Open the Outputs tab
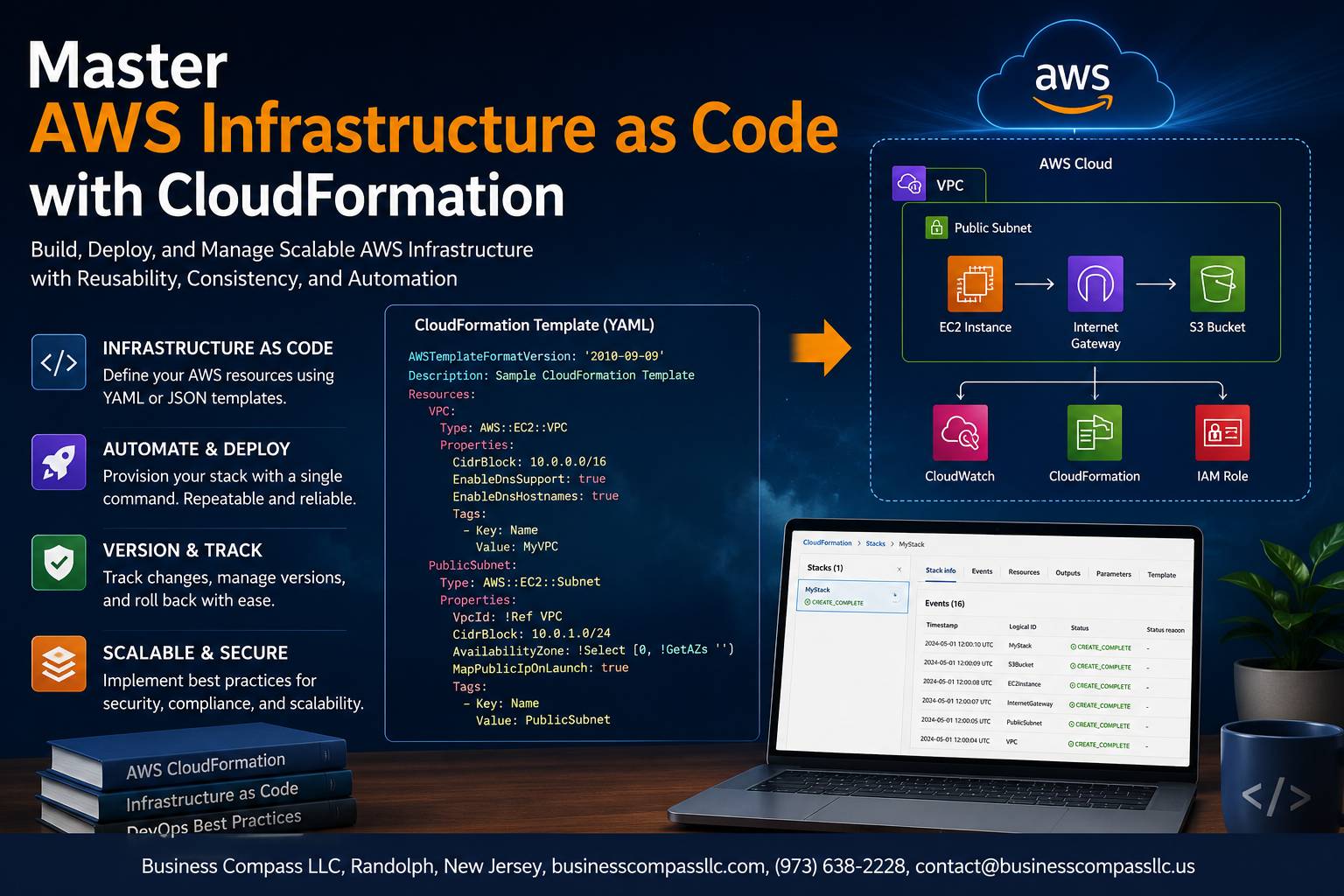The image size is (1344, 896). click(x=1067, y=573)
